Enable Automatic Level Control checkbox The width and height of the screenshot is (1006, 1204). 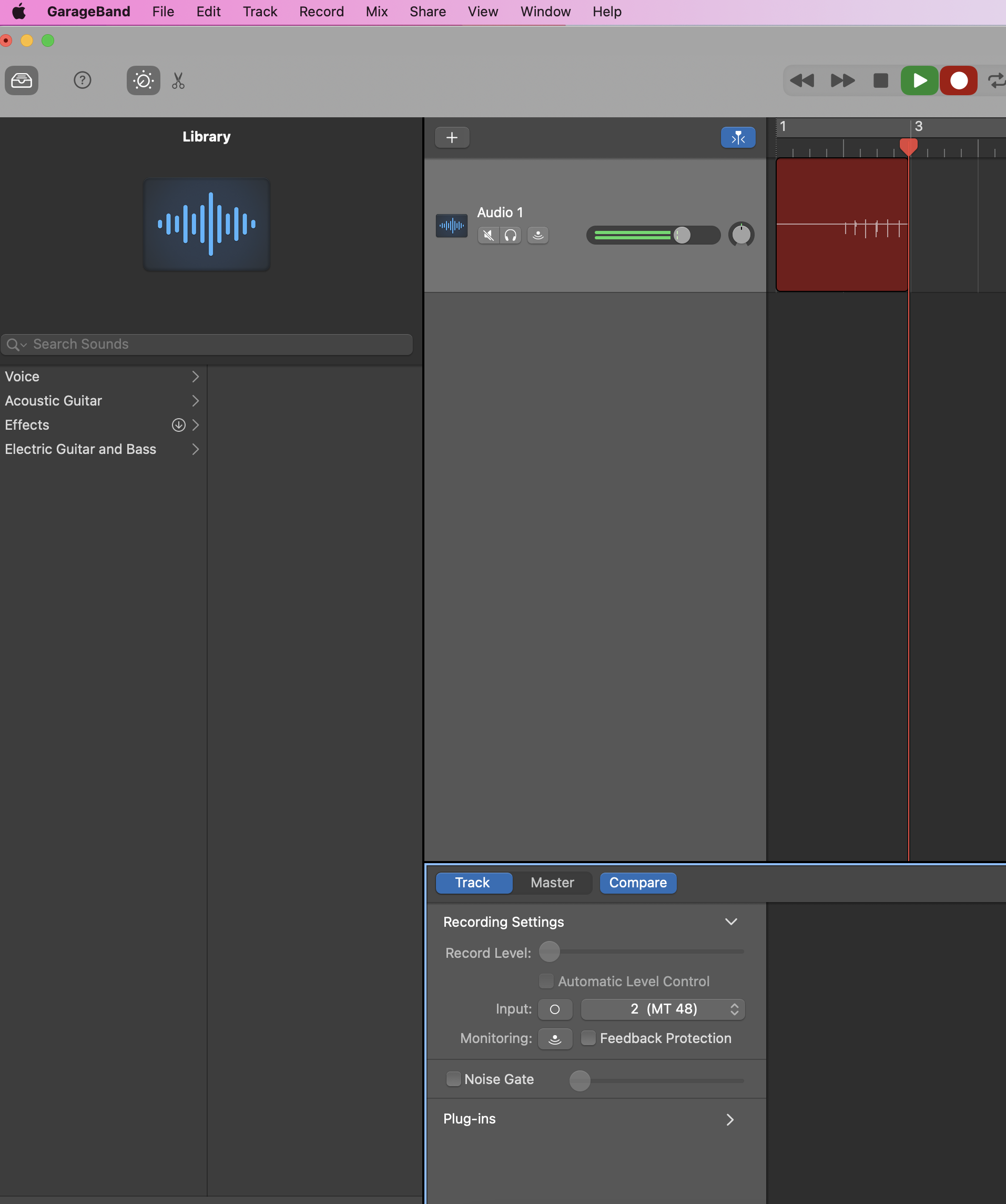tap(546, 981)
